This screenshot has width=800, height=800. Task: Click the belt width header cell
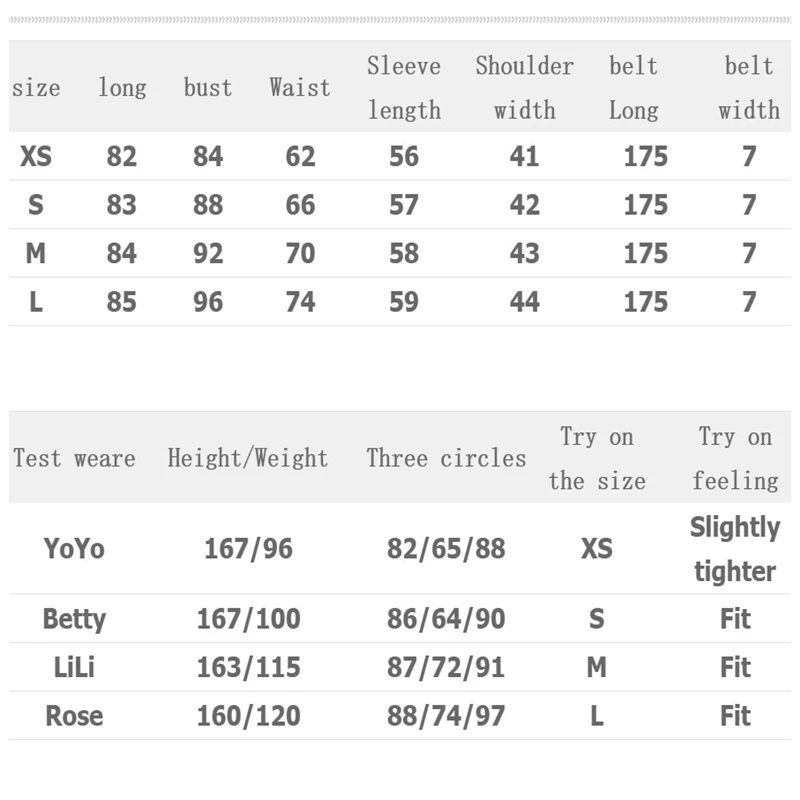(x=749, y=88)
